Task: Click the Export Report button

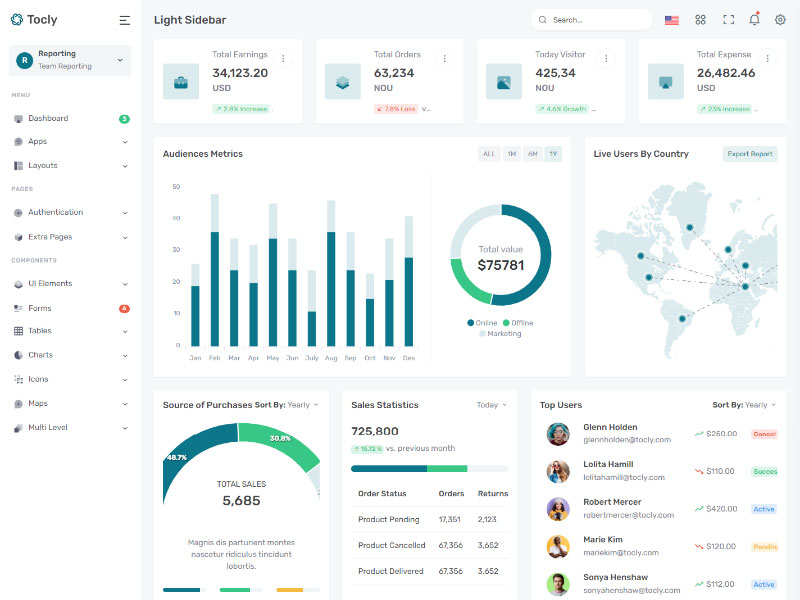Action: tap(750, 154)
